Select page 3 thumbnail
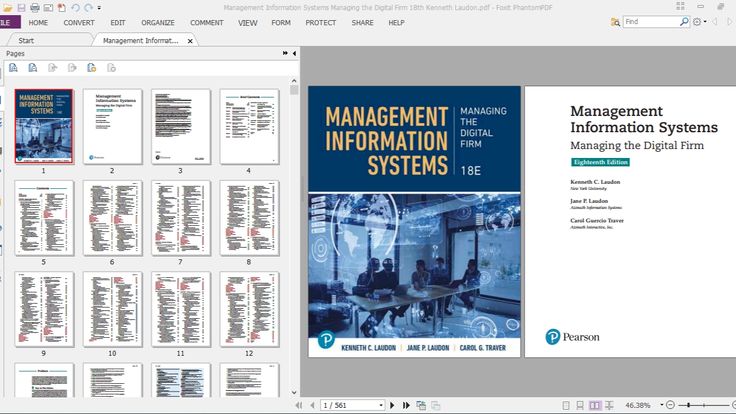736x414 pixels. click(x=181, y=126)
